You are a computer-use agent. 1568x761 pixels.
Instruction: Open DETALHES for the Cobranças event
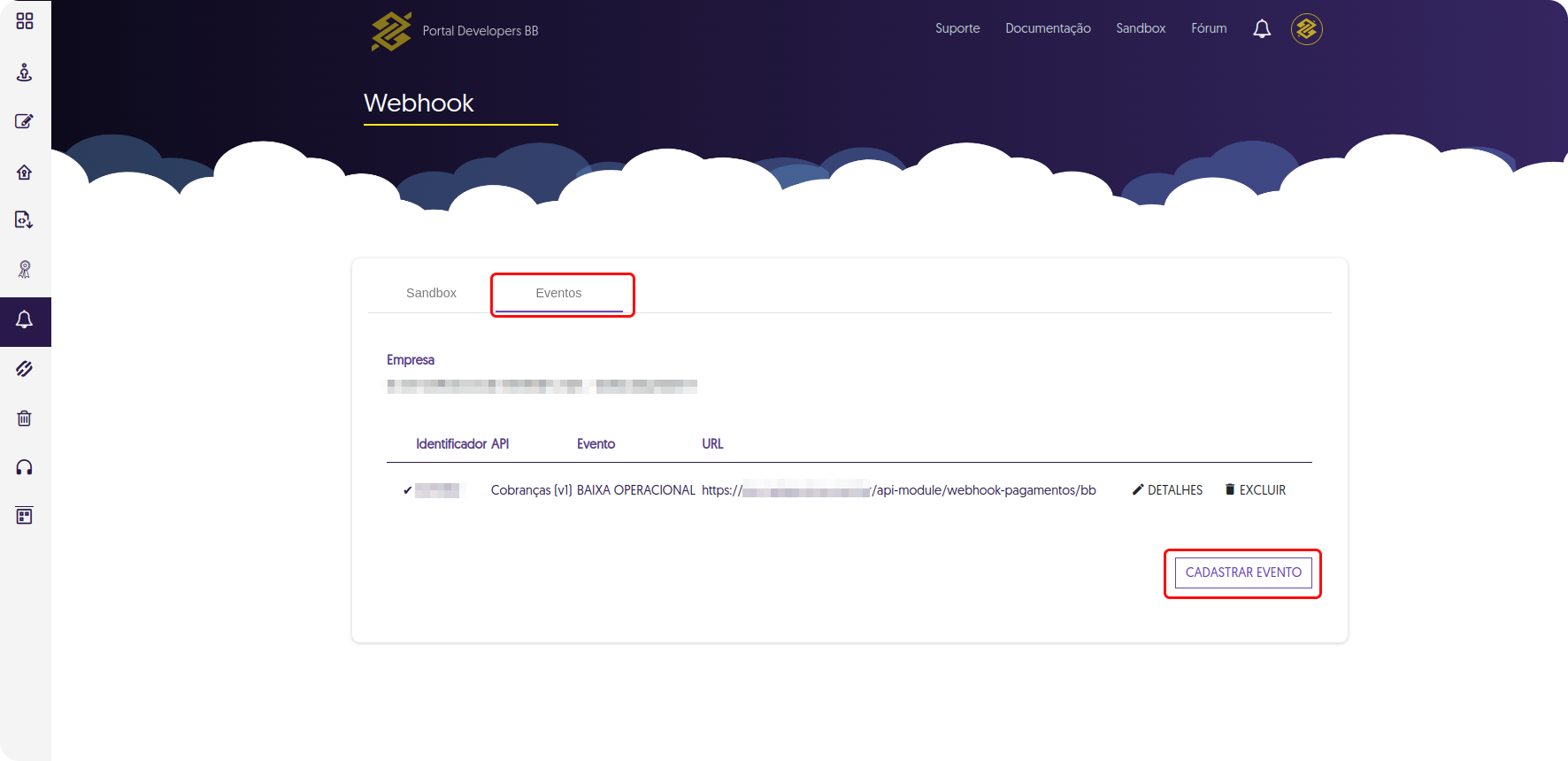click(1167, 490)
